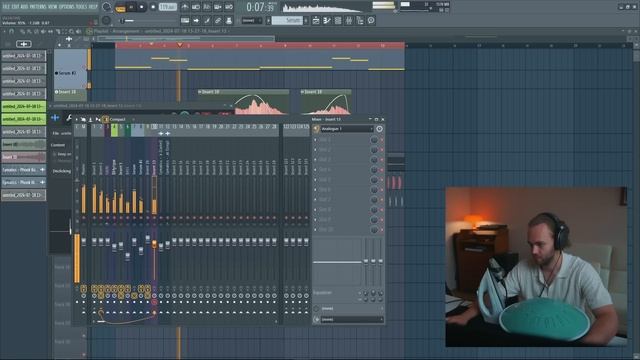This screenshot has height=360, width=640.
Task: Click the Insert 10 playlist track header
Action: click(70, 95)
